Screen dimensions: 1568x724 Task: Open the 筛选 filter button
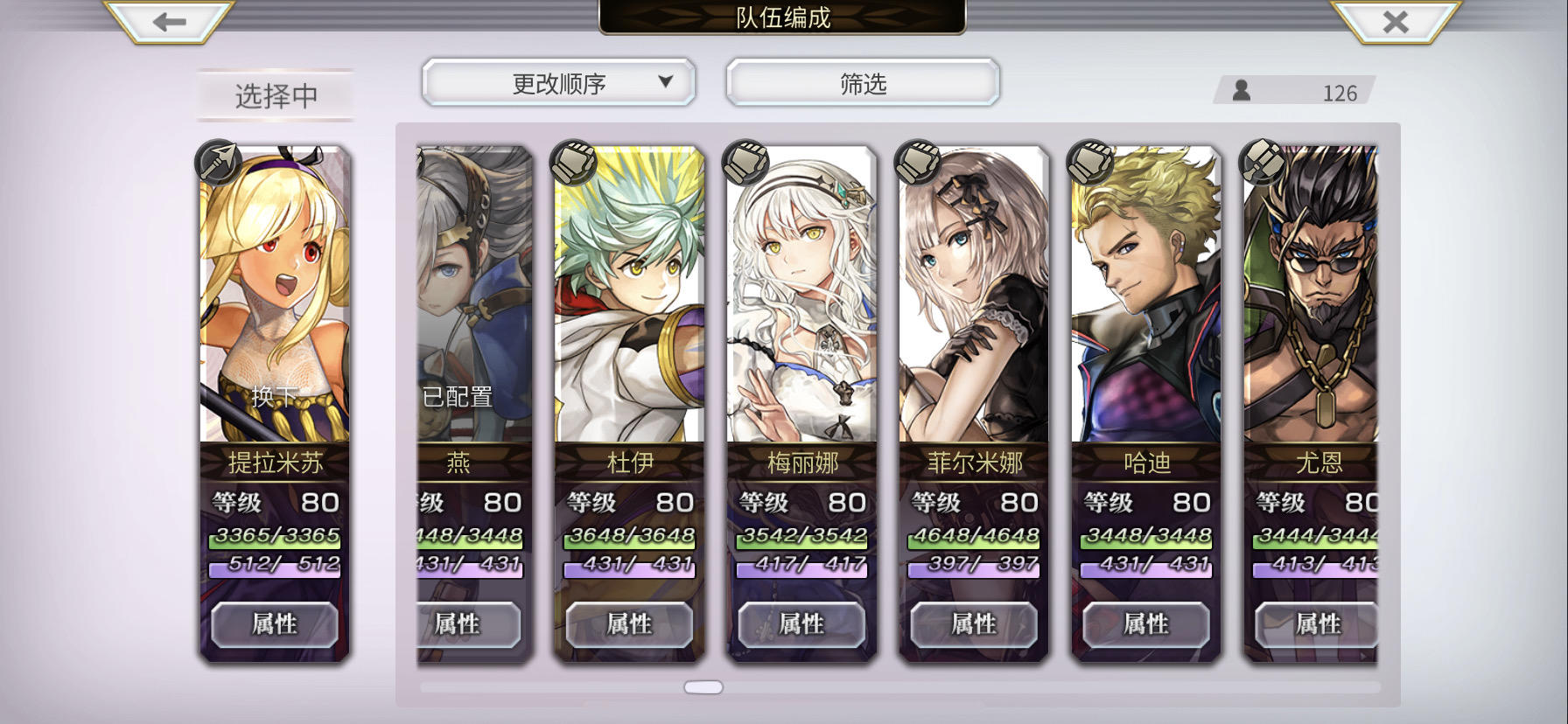[863, 83]
